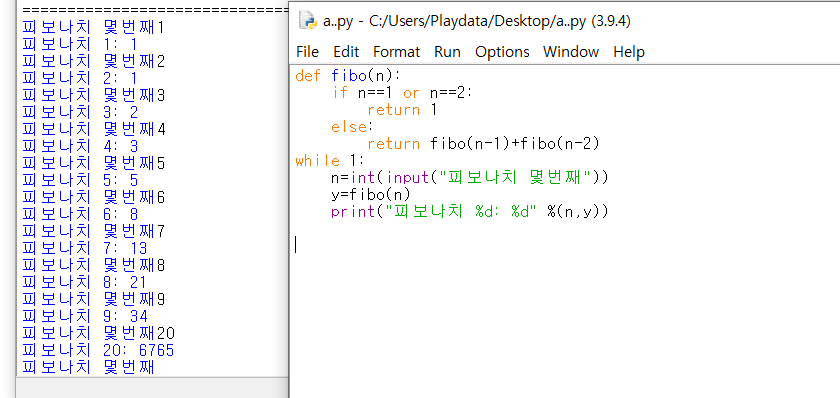
Task: Click the 'return 1' code line
Action: click(402, 110)
